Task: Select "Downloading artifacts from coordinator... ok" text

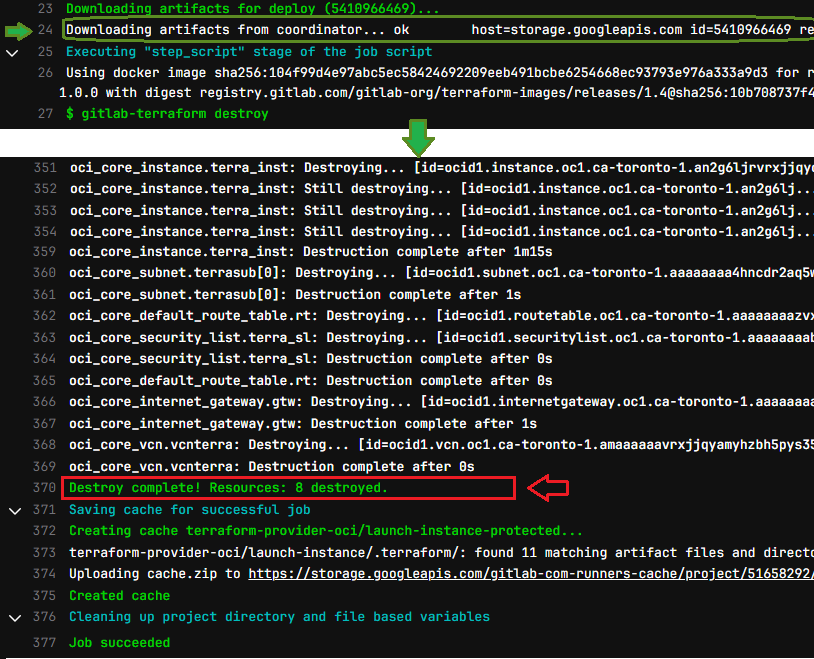Action: click(238, 30)
